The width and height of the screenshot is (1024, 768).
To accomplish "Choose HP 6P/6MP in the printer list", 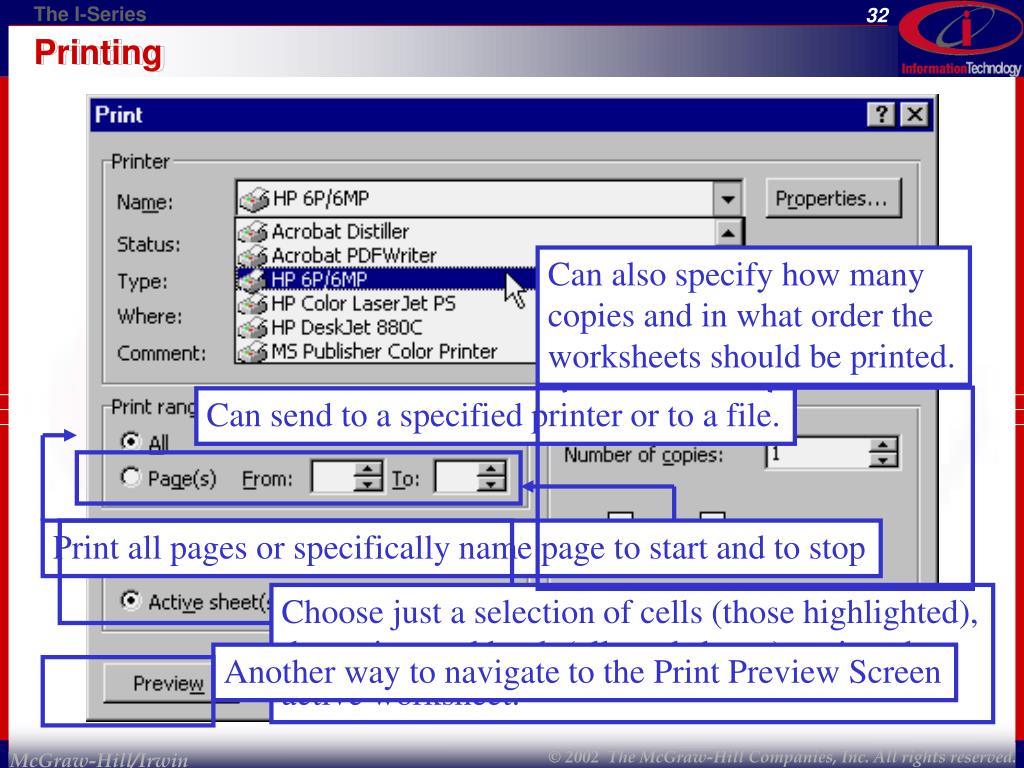I will coord(385,280).
